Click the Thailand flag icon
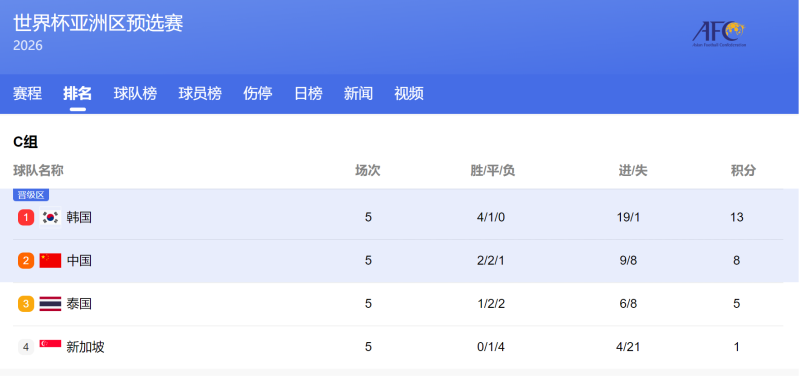 tap(50, 304)
